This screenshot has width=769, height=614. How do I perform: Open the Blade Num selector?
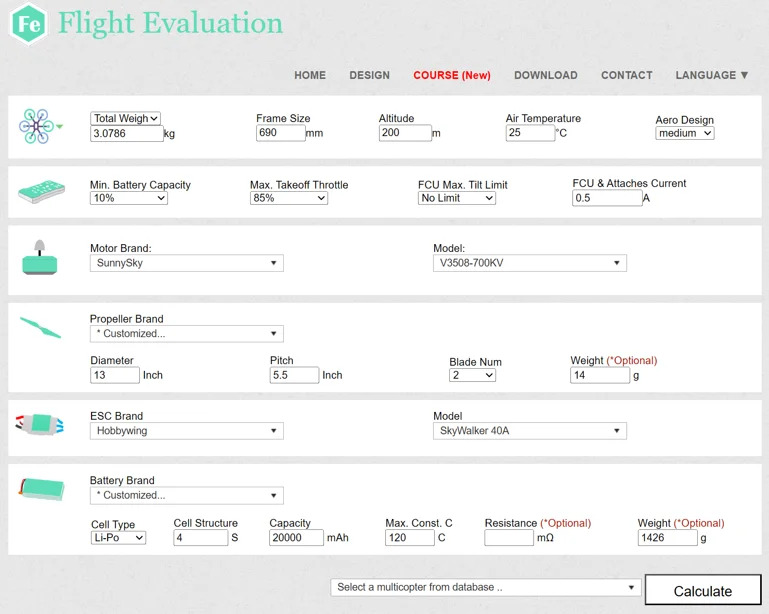coord(472,375)
